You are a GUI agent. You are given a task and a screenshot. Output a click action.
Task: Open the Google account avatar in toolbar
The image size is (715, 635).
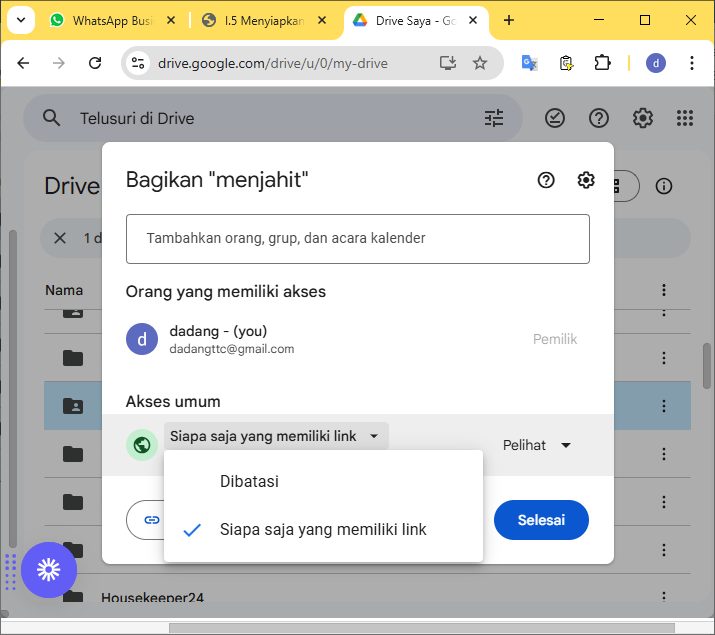coord(656,63)
